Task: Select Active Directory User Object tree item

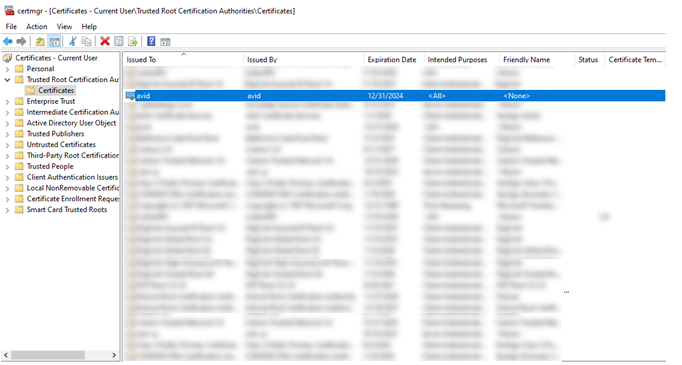Action: coord(71,123)
